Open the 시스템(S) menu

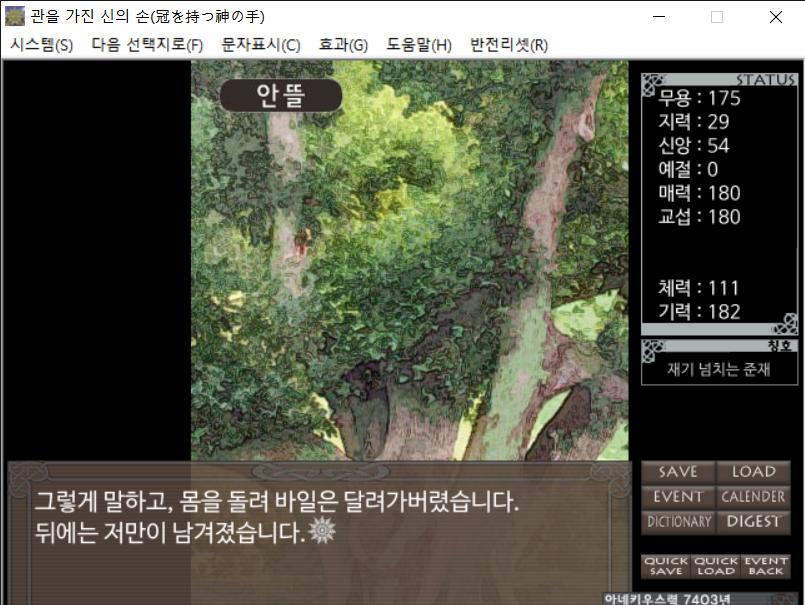click(x=42, y=45)
